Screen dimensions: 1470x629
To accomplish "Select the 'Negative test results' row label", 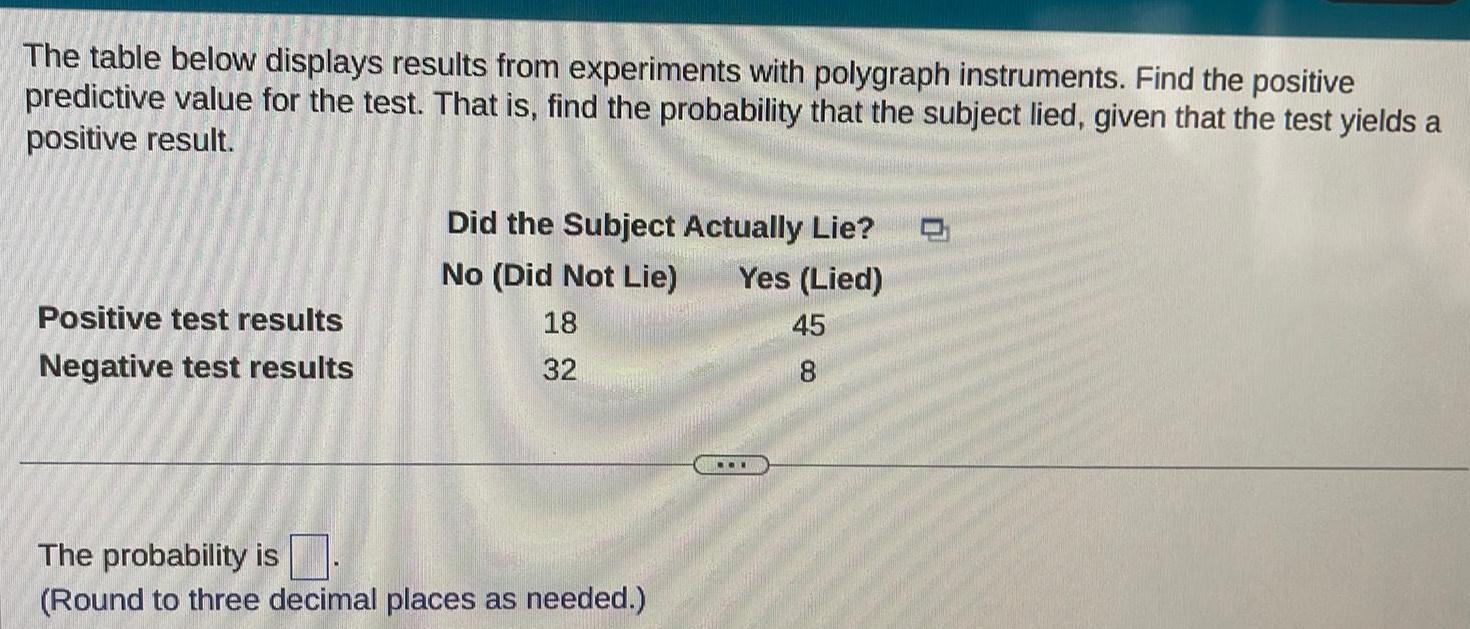I will (x=194, y=368).
